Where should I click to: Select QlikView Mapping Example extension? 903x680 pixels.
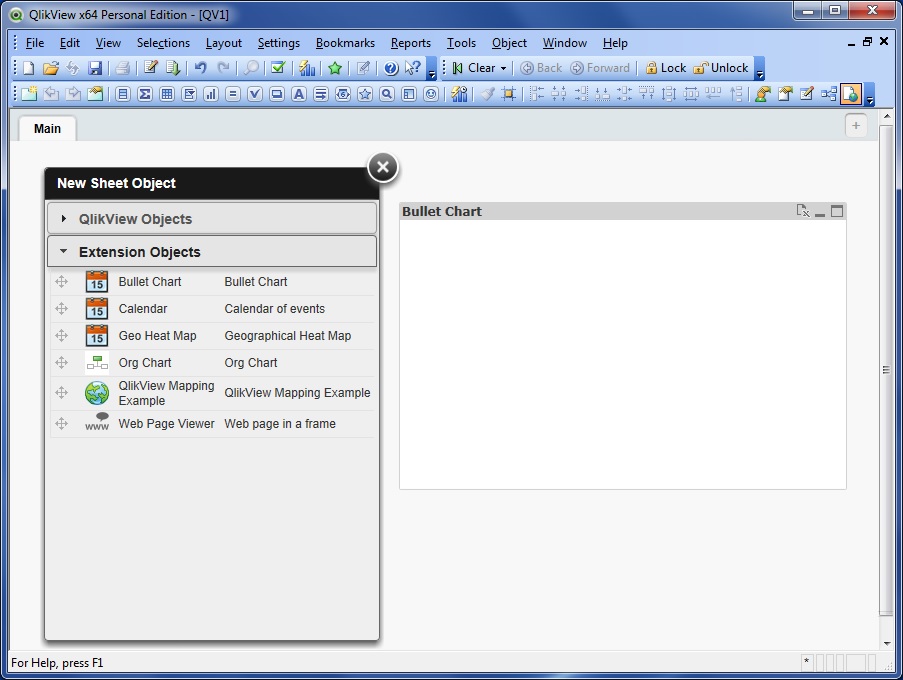click(213, 393)
